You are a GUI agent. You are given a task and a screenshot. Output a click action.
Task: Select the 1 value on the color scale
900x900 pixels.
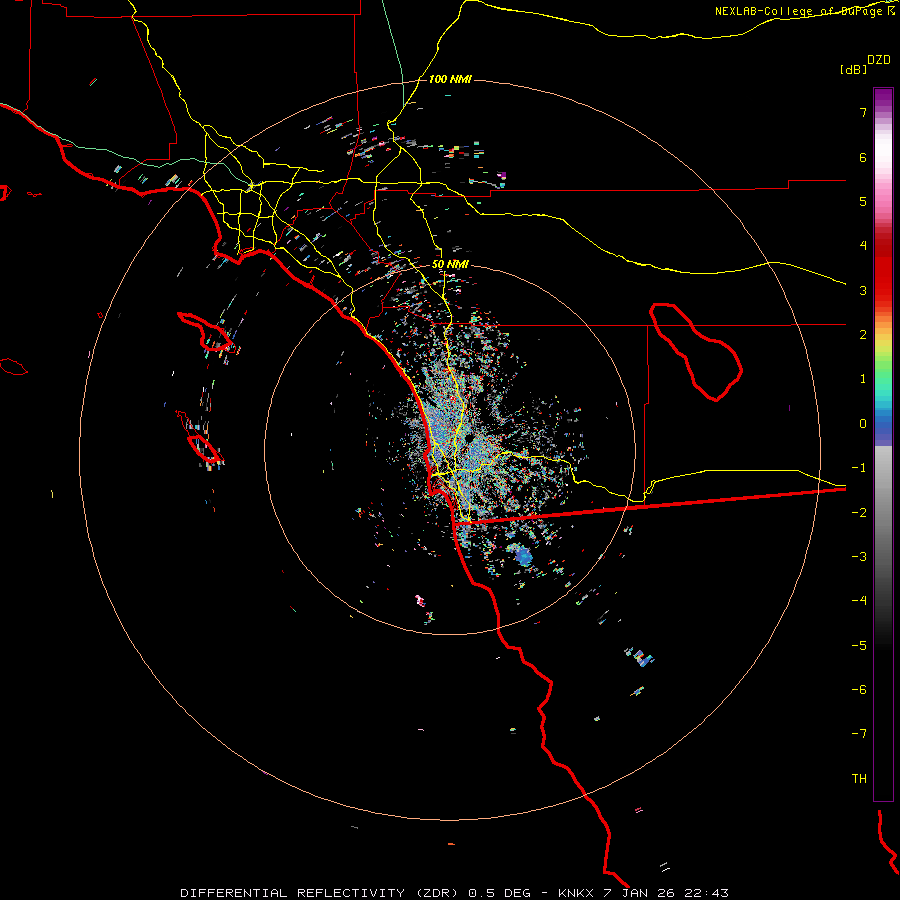pyautogui.click(x=863, y=379)
